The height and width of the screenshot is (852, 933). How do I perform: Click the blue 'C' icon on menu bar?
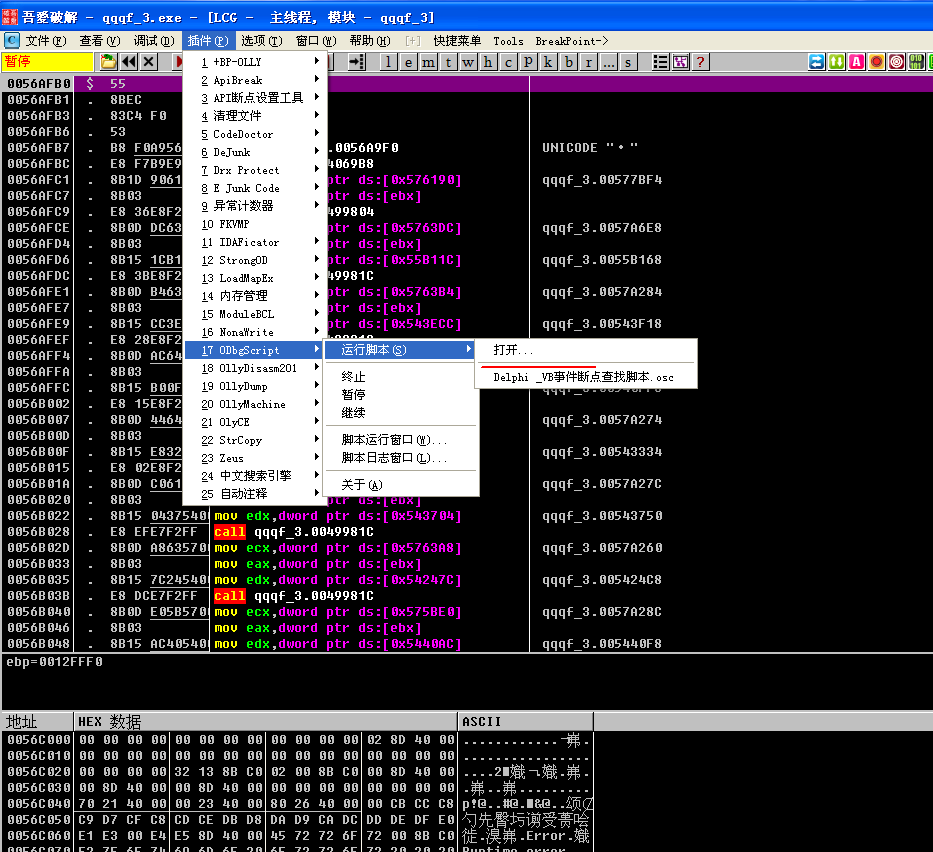(11, 40)
